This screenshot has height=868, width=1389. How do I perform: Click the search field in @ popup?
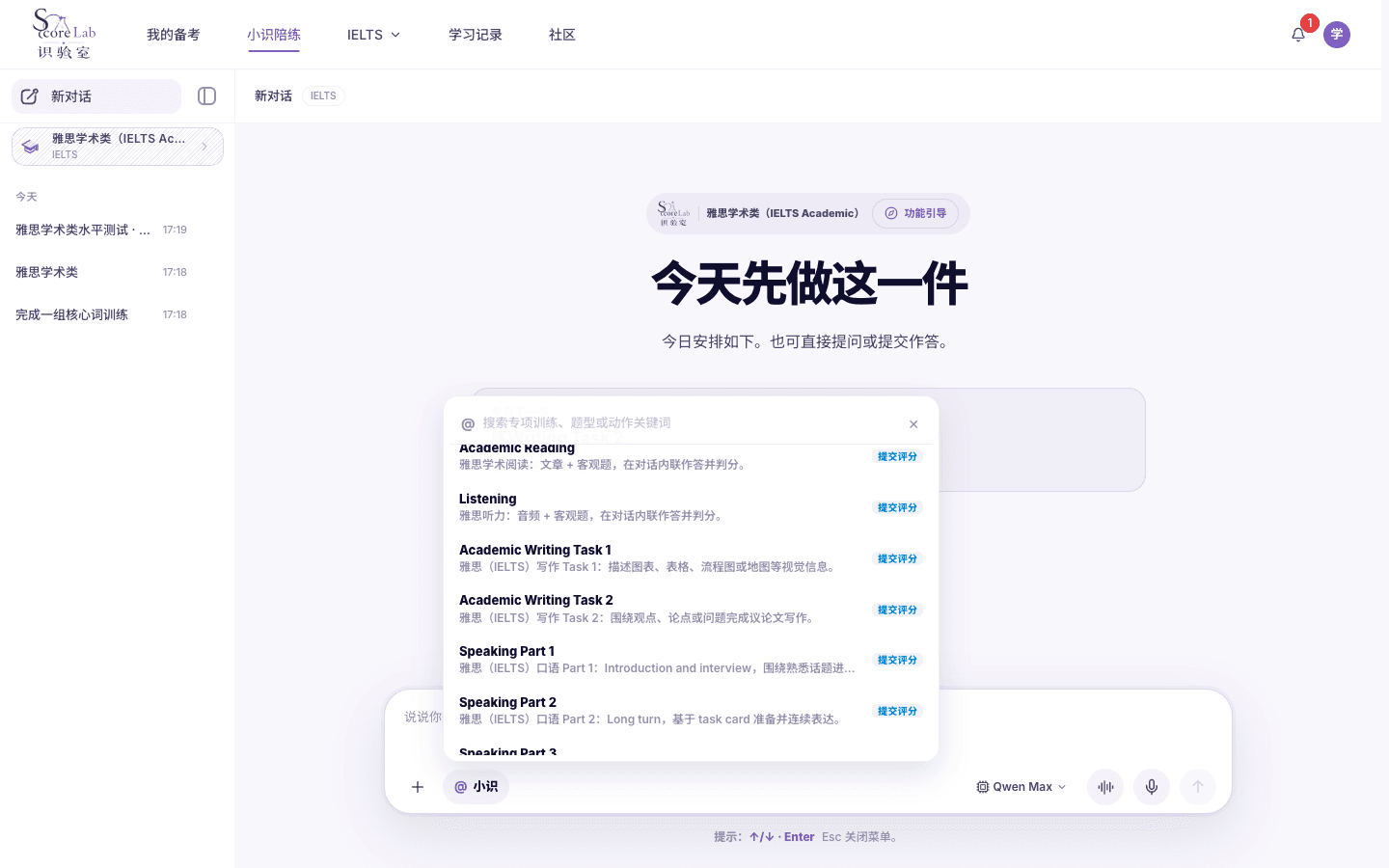point(692,422)
